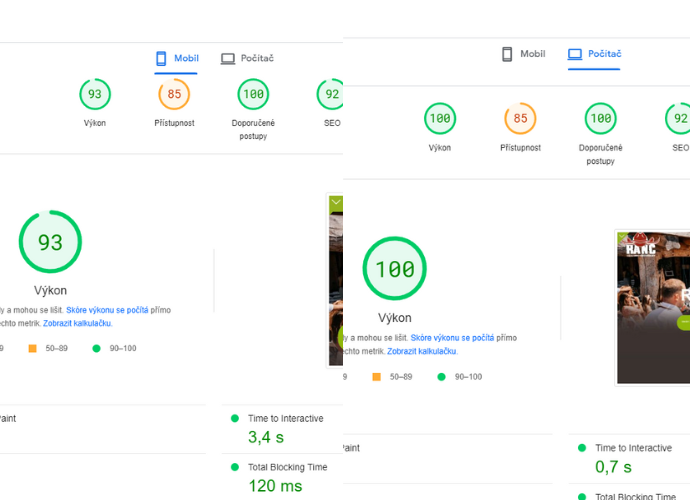The height and width of the screenshot is (500, 690).
Task: Click Výkon heading under 93 gauge
Action: pos(51,290)
